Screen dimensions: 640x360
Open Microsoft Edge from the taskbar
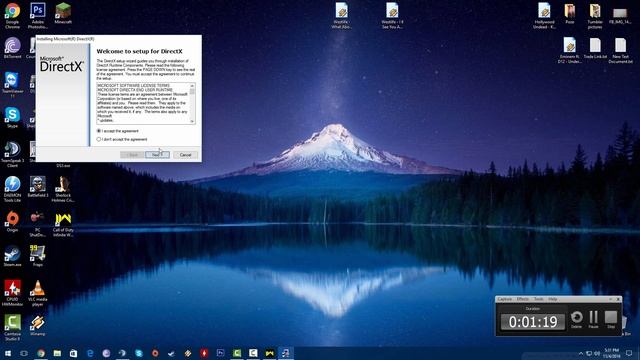click(x=90, y=353)
